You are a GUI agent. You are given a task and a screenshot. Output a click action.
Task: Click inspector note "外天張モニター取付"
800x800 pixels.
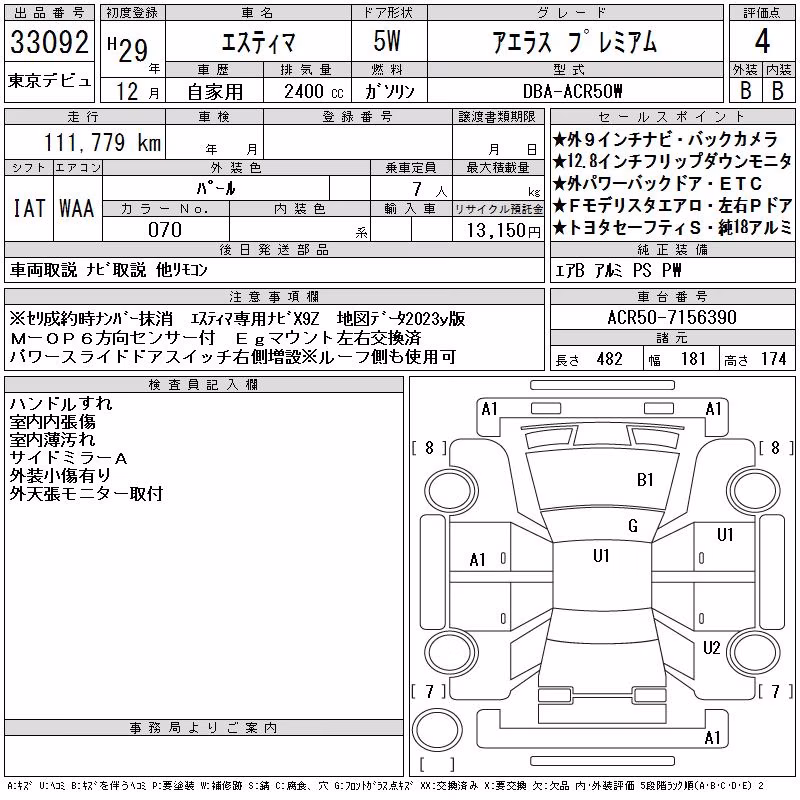coord(86,493)
